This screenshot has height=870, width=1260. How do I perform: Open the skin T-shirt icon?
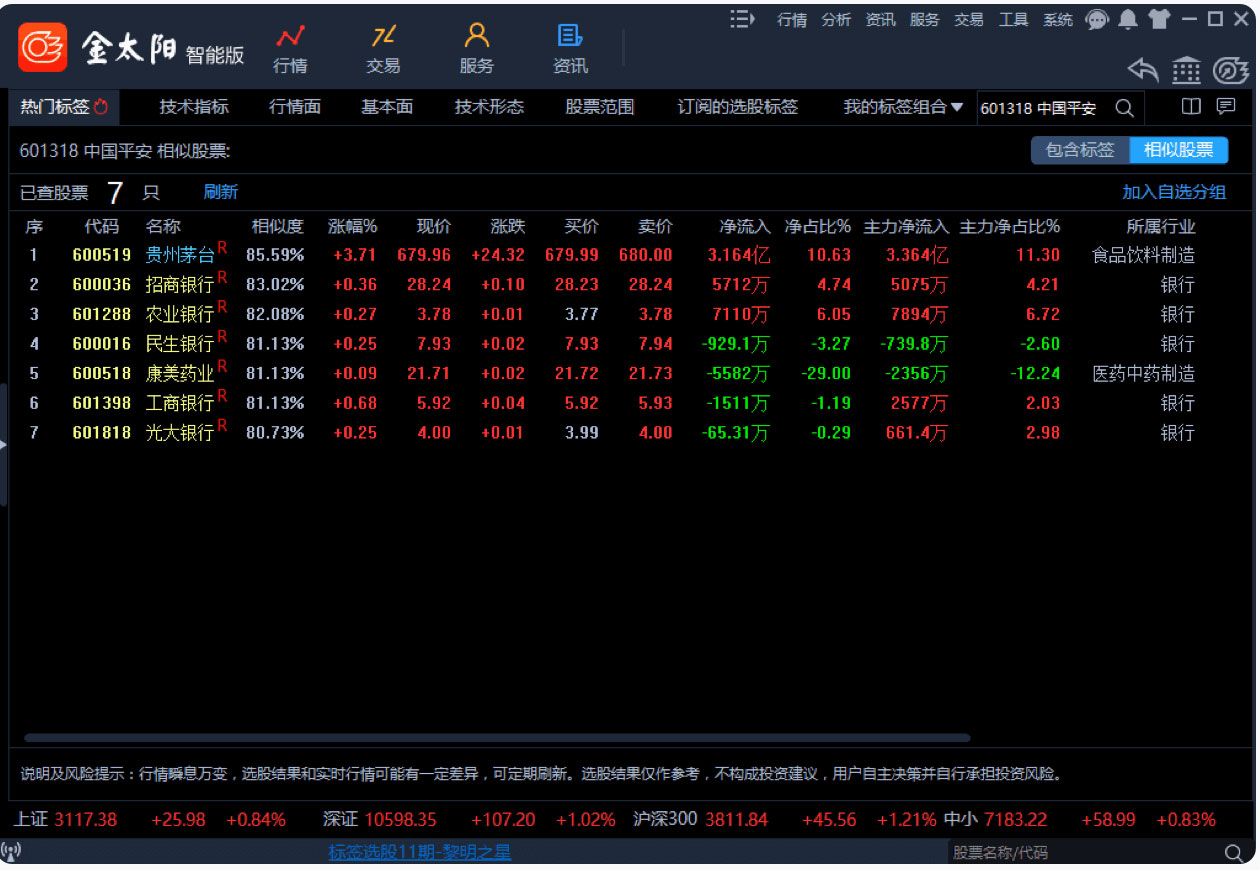coord(1159,19)
